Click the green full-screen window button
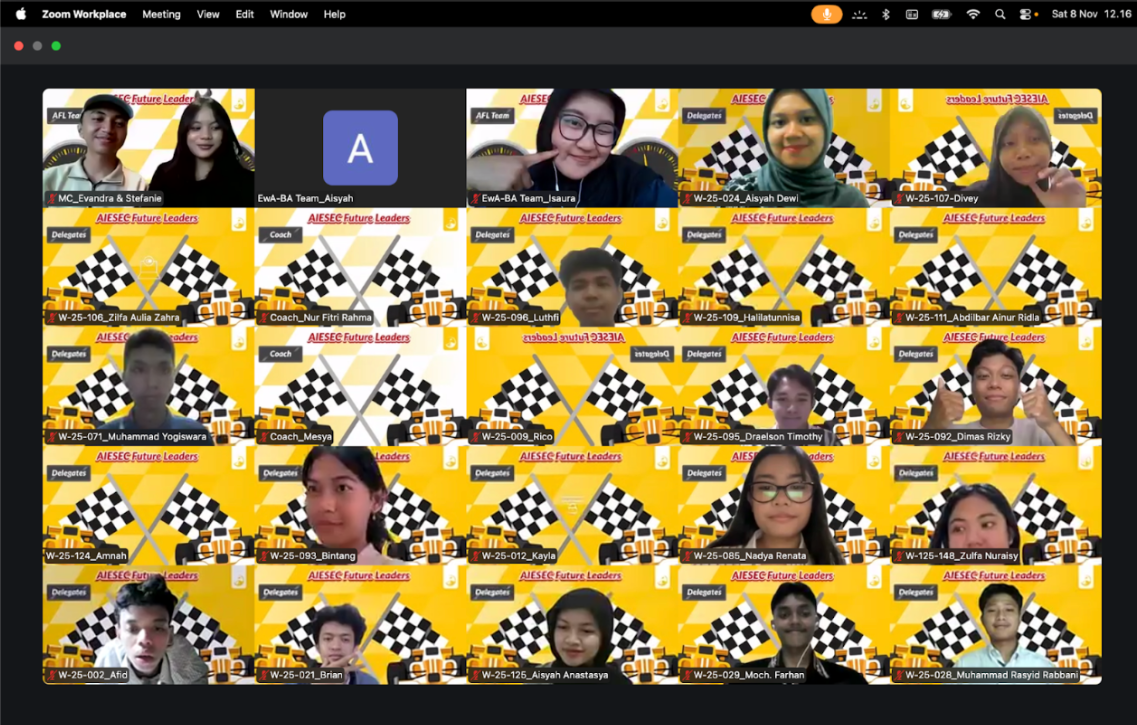Image resolution: width=1137 pixels, height=725 pixels. 56,46
